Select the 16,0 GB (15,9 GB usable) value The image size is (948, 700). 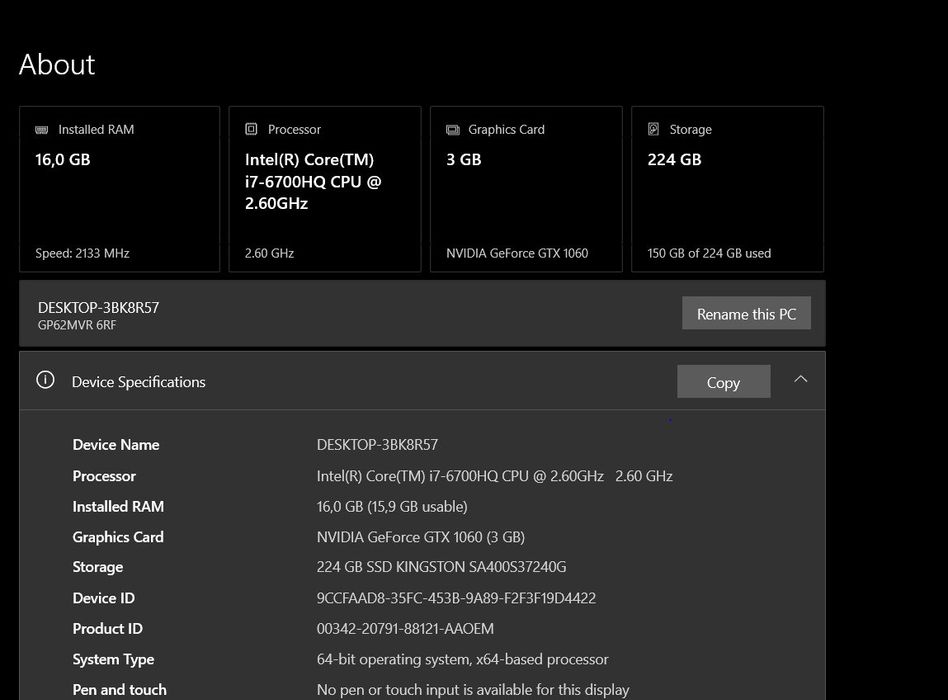coord(392,507)
